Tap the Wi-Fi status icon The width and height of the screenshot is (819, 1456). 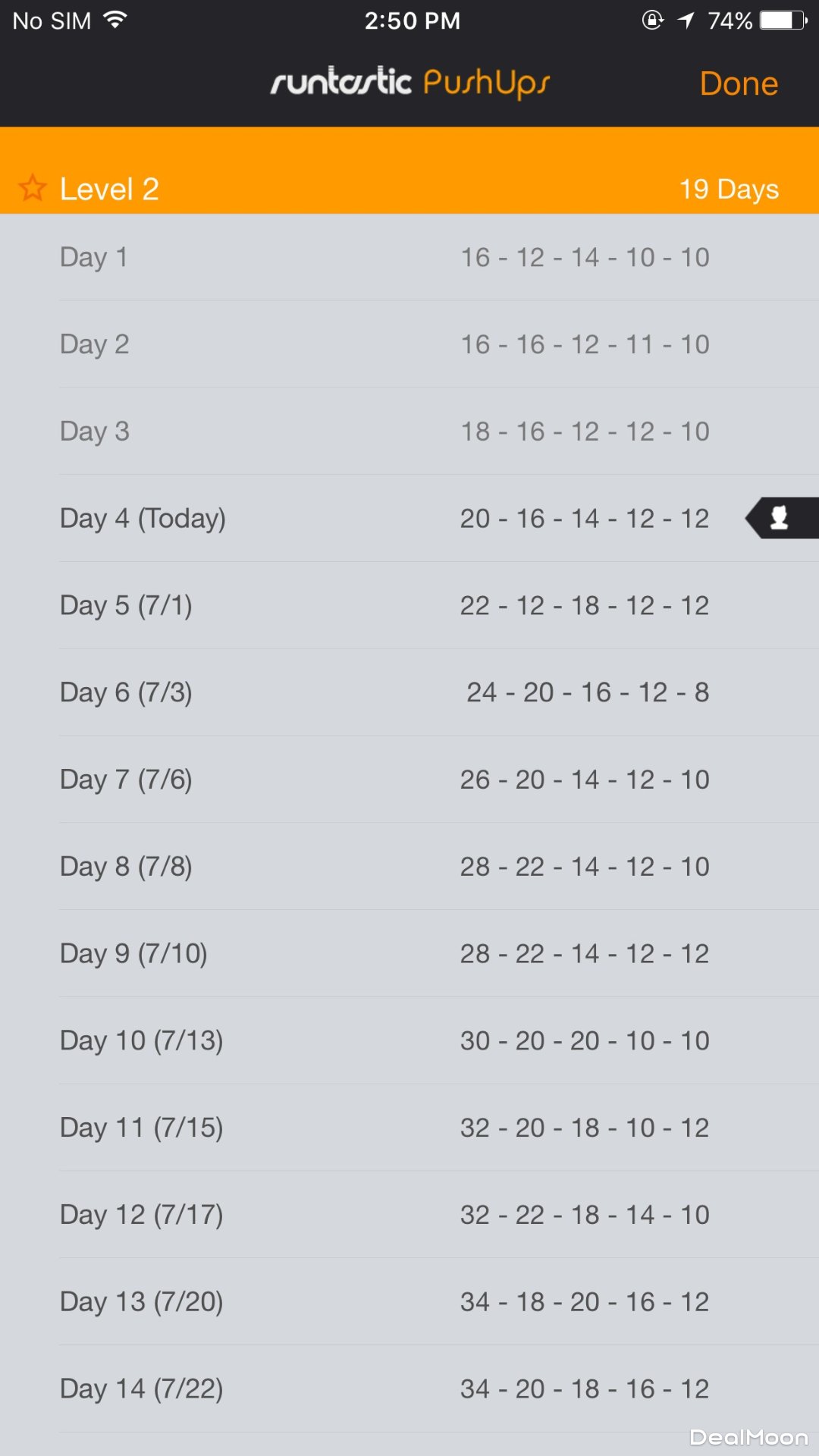(x=115, y=20)
